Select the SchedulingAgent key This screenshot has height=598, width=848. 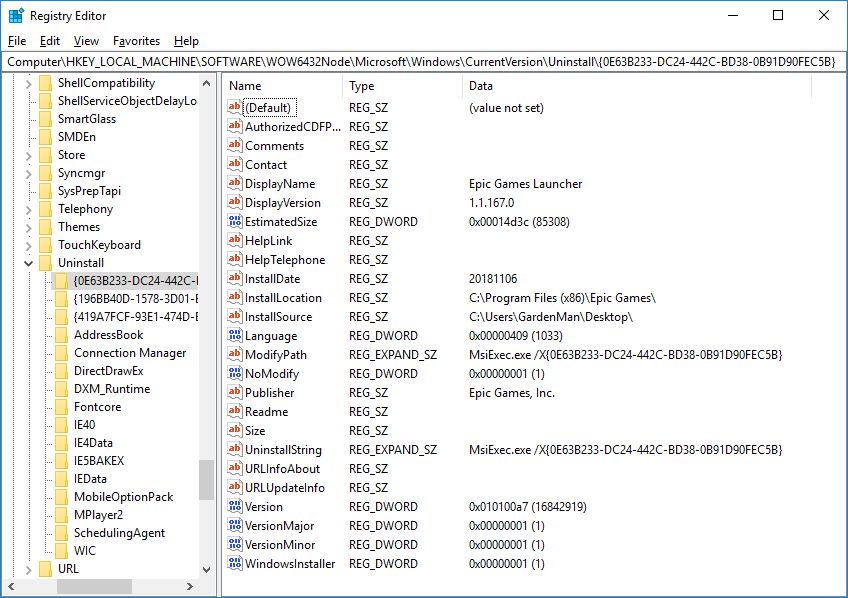(119, 533)
